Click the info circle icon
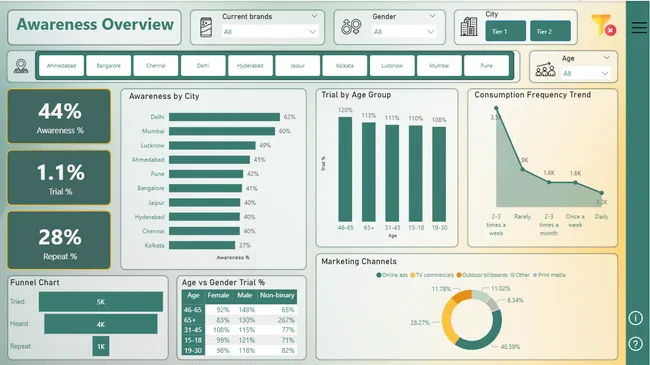The height and width of the screenshot is (365, 650). [x=635, y=318]
